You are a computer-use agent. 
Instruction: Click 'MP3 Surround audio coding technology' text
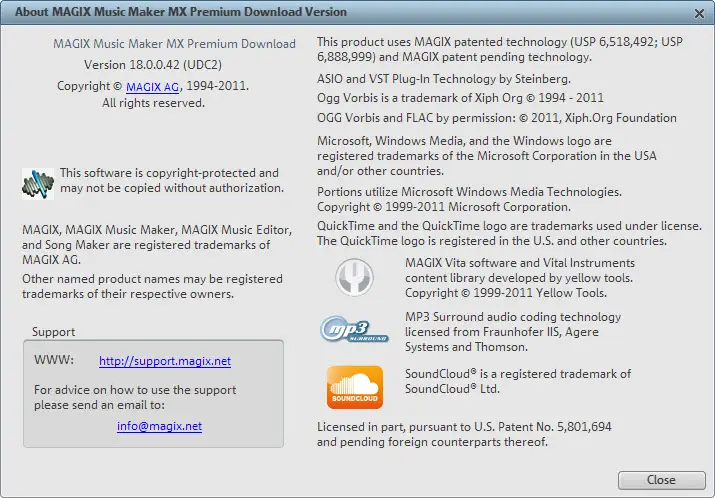point(513,317)
